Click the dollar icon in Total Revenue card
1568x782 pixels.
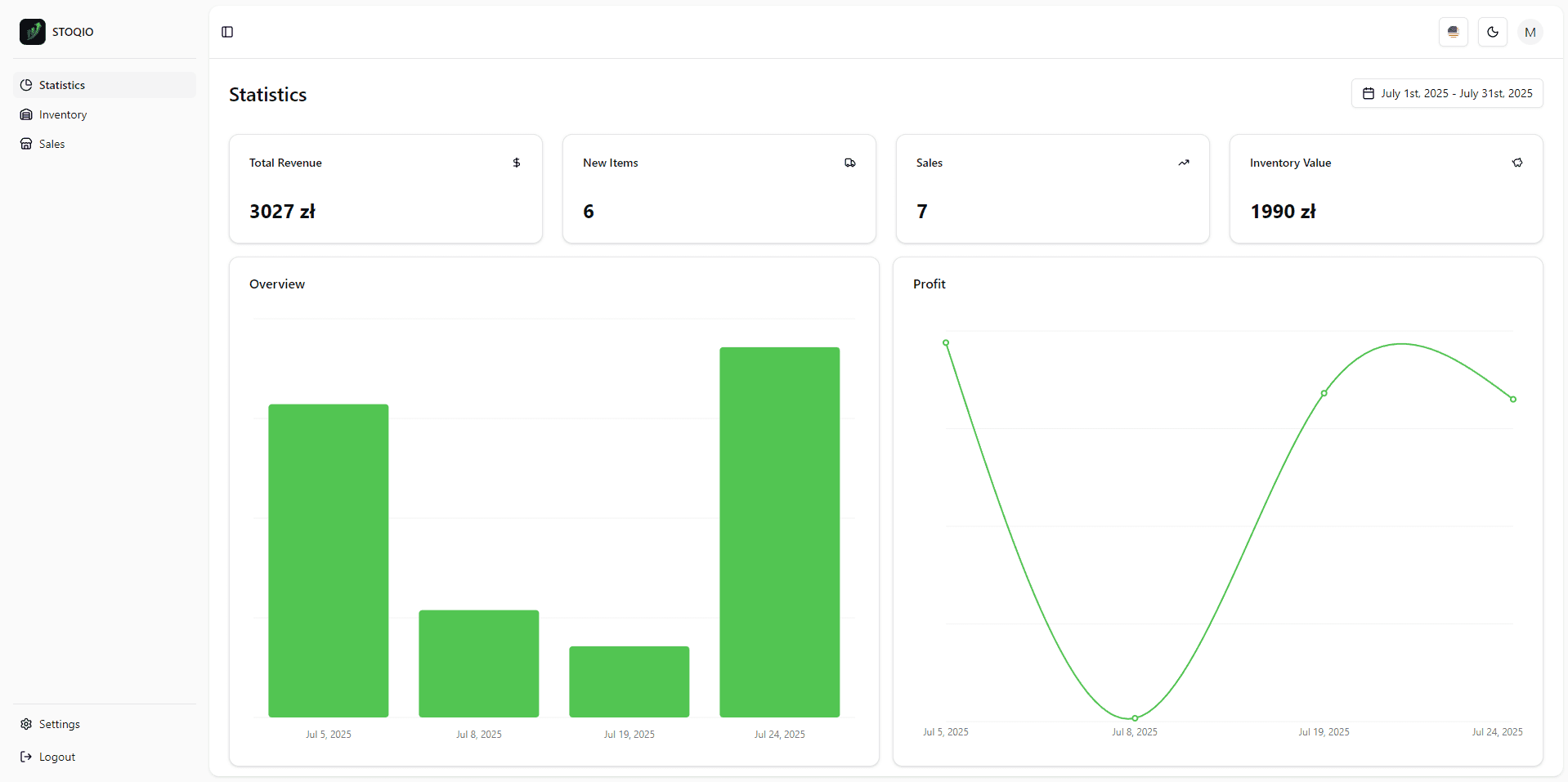(x=517, y=163)
